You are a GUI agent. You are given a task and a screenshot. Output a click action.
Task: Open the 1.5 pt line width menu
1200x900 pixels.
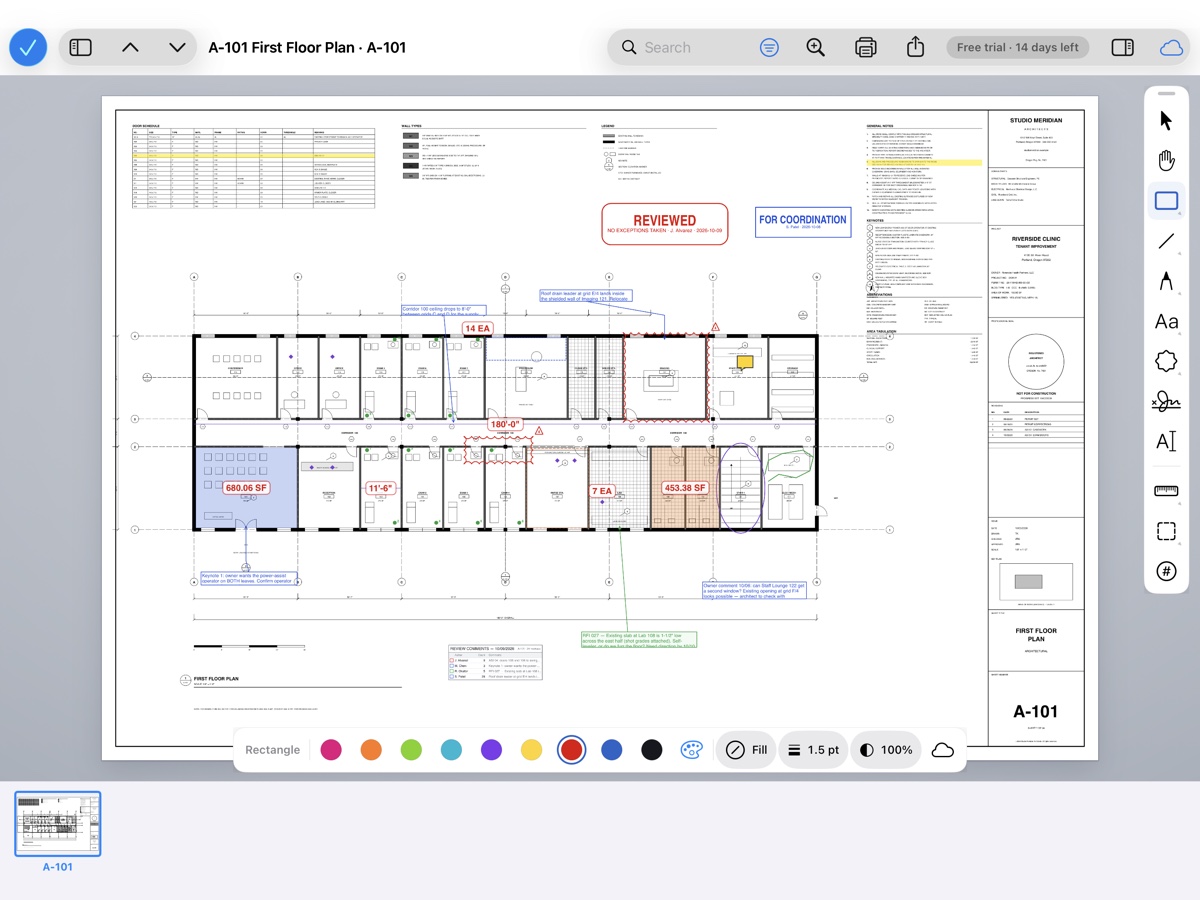pyautogui.click(x=813, y=750)
